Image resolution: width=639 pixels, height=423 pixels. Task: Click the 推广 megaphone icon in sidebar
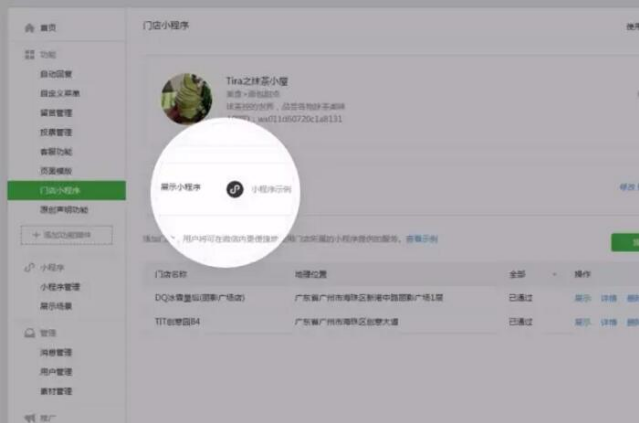point(29,415)
